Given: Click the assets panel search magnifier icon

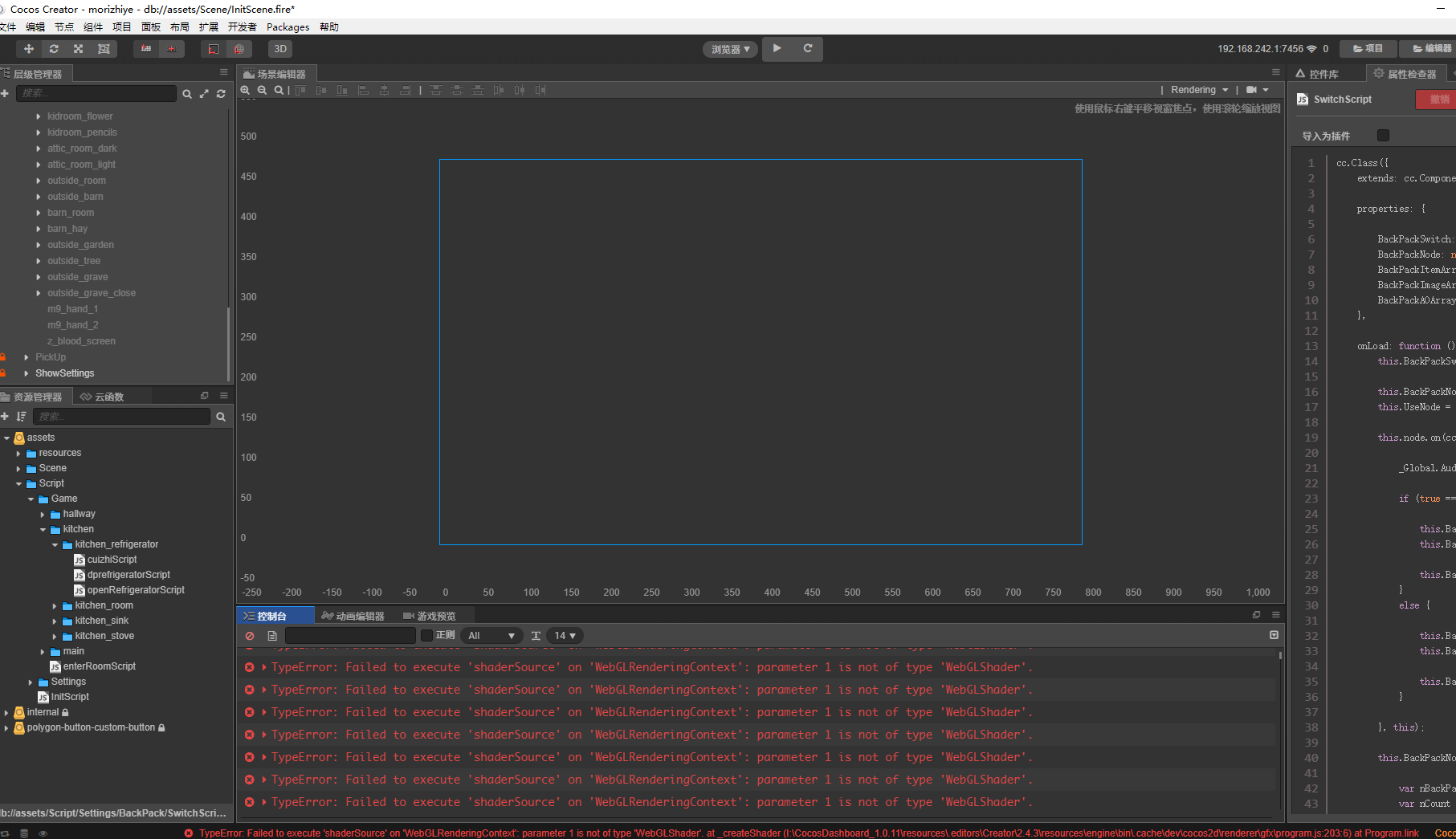Looking at the screenshot, I should (221, 417).
